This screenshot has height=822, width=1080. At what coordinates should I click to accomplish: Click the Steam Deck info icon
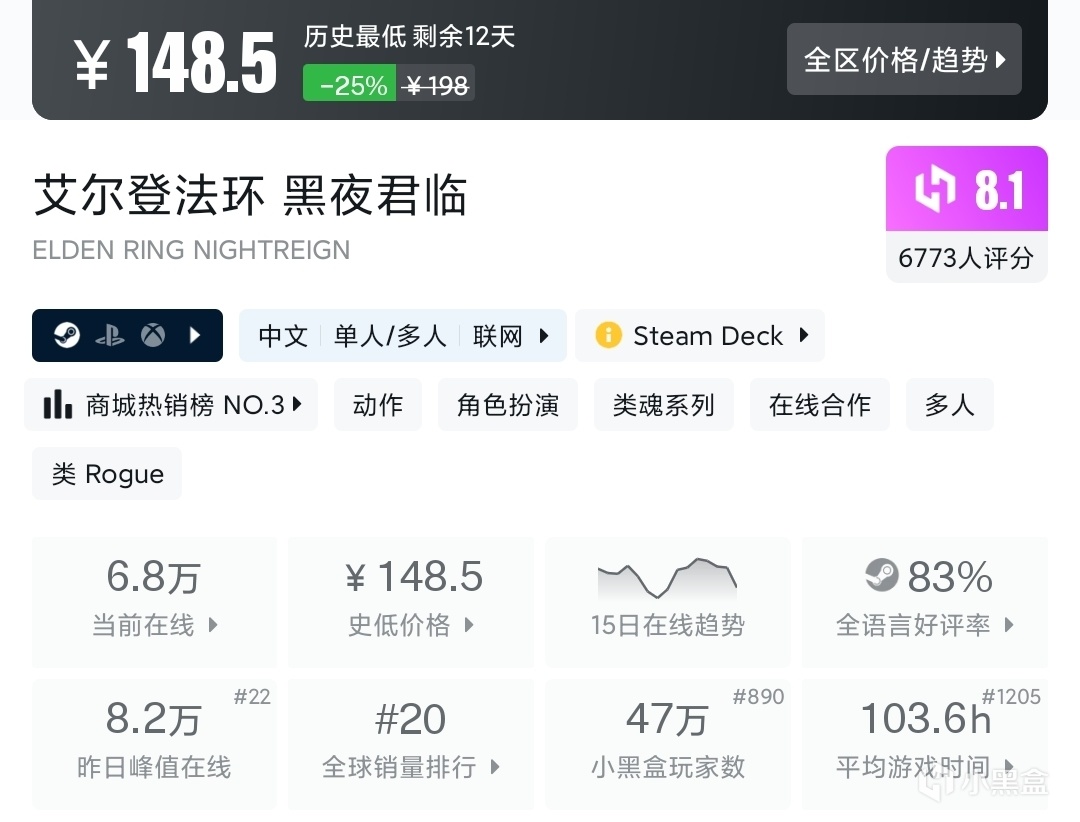(608, 336)
